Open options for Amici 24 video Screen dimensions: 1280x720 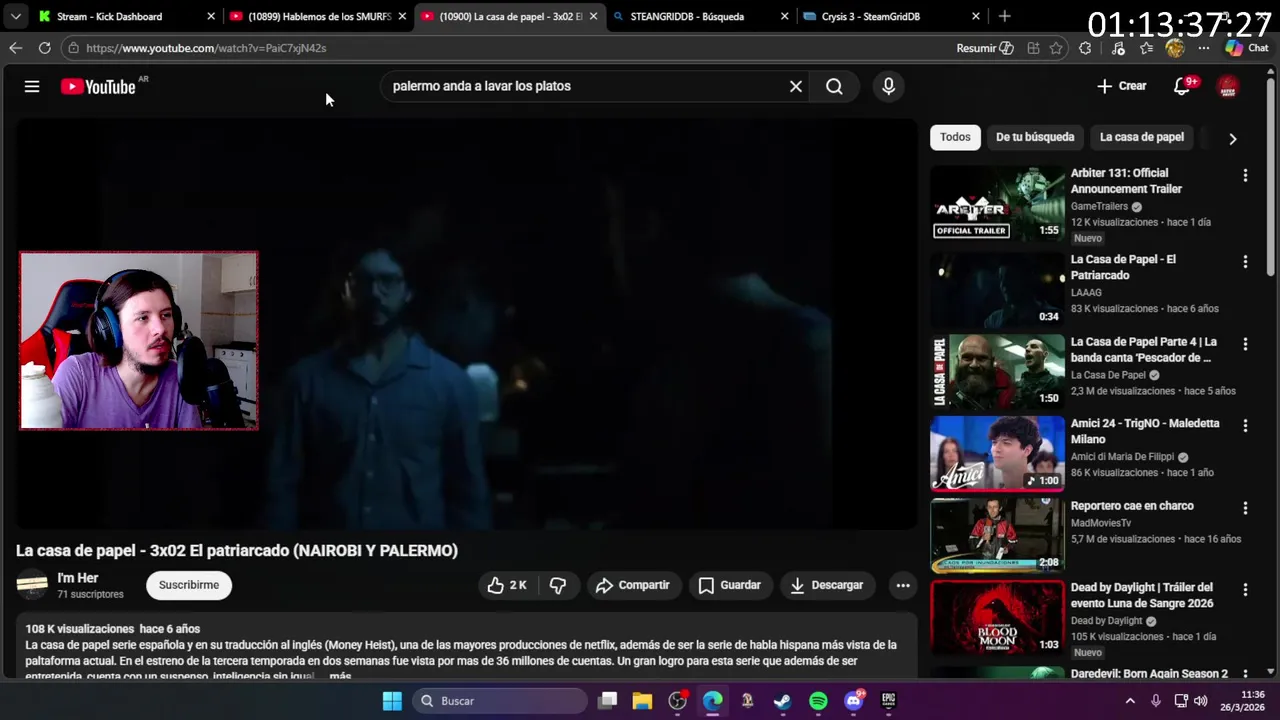point(1245,425)
